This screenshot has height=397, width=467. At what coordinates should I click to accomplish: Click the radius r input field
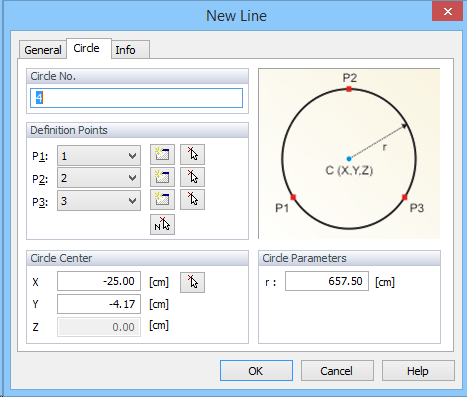click(x=327, y=281)
